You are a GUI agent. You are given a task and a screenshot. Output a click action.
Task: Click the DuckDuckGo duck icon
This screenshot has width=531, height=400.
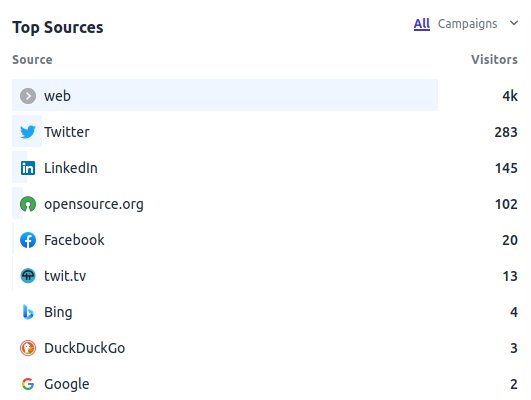(28, 348)
